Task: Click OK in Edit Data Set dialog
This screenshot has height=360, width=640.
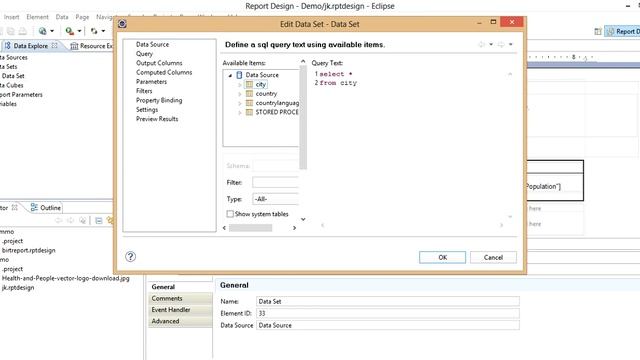Action: [442, 257]
